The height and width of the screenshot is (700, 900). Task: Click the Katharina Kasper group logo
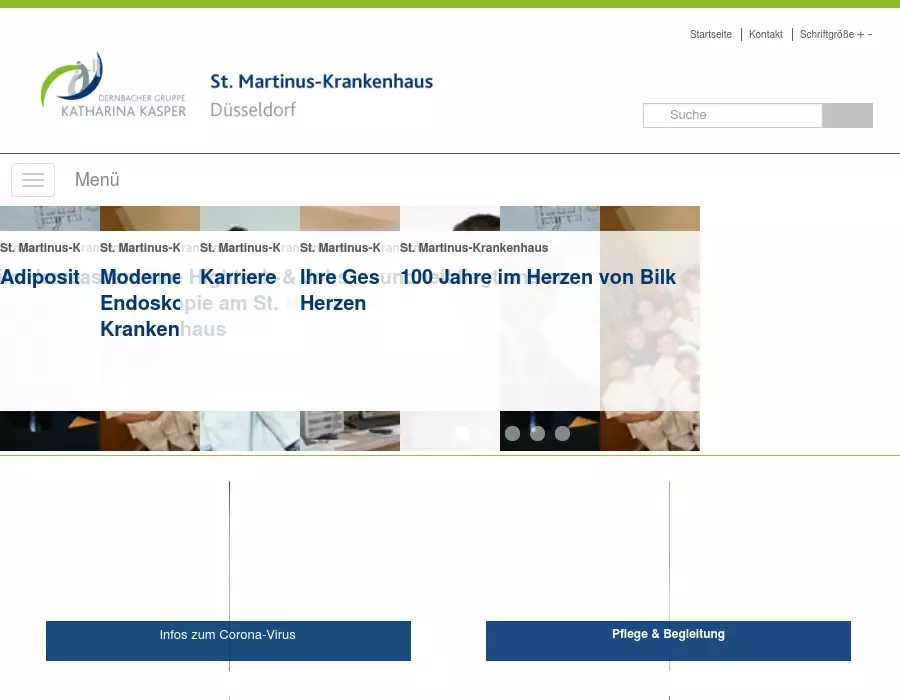coord(113,86)
